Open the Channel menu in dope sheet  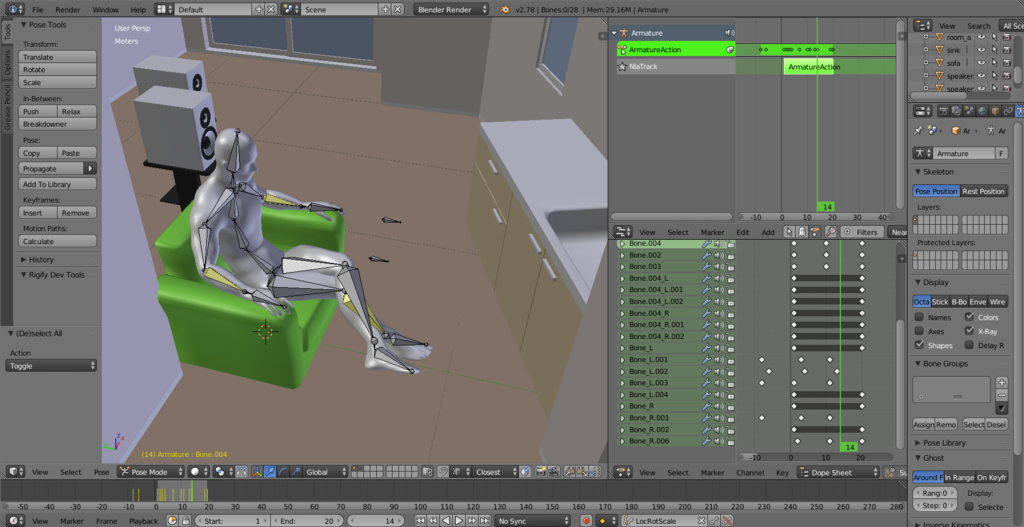tap(750, 472)
